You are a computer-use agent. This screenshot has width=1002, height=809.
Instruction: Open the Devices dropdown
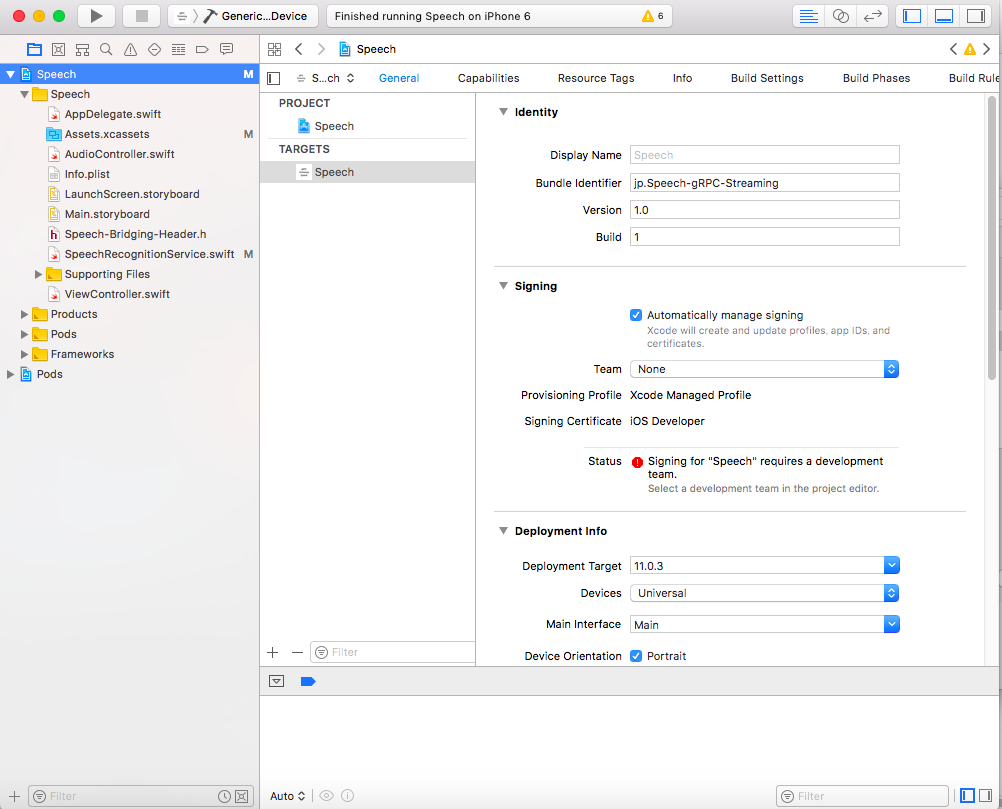(x=764, y=593)
